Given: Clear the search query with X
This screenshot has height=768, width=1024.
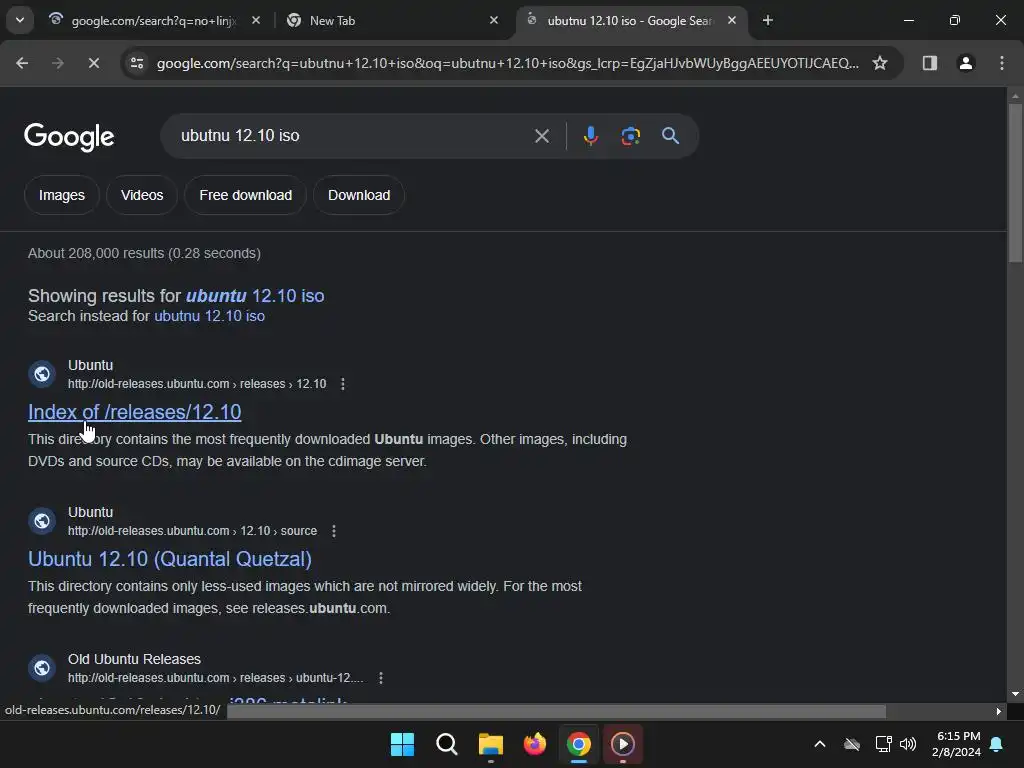Looking at the screenshot, I should click(x=541, y=136).
